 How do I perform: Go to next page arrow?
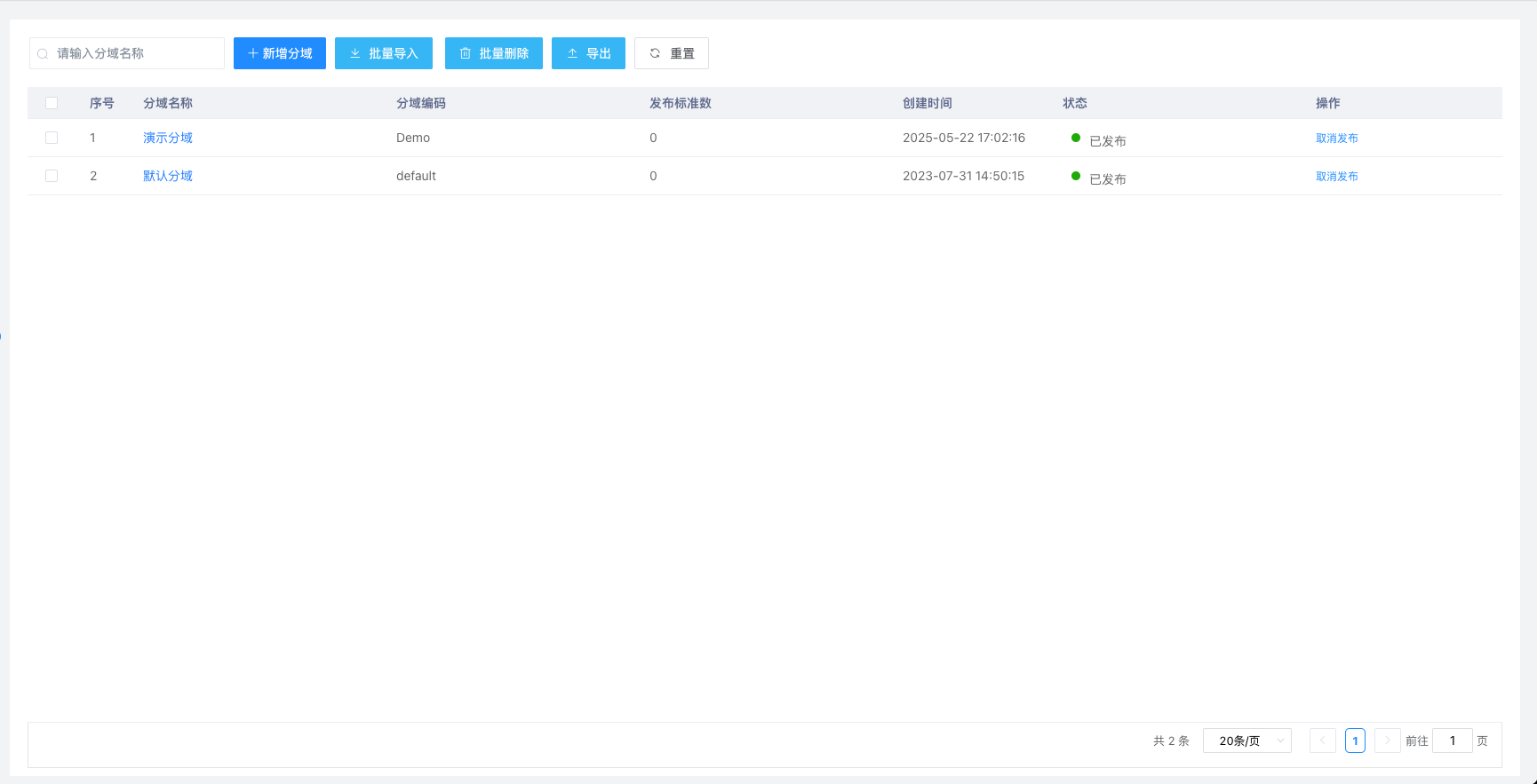(1387, 740)
